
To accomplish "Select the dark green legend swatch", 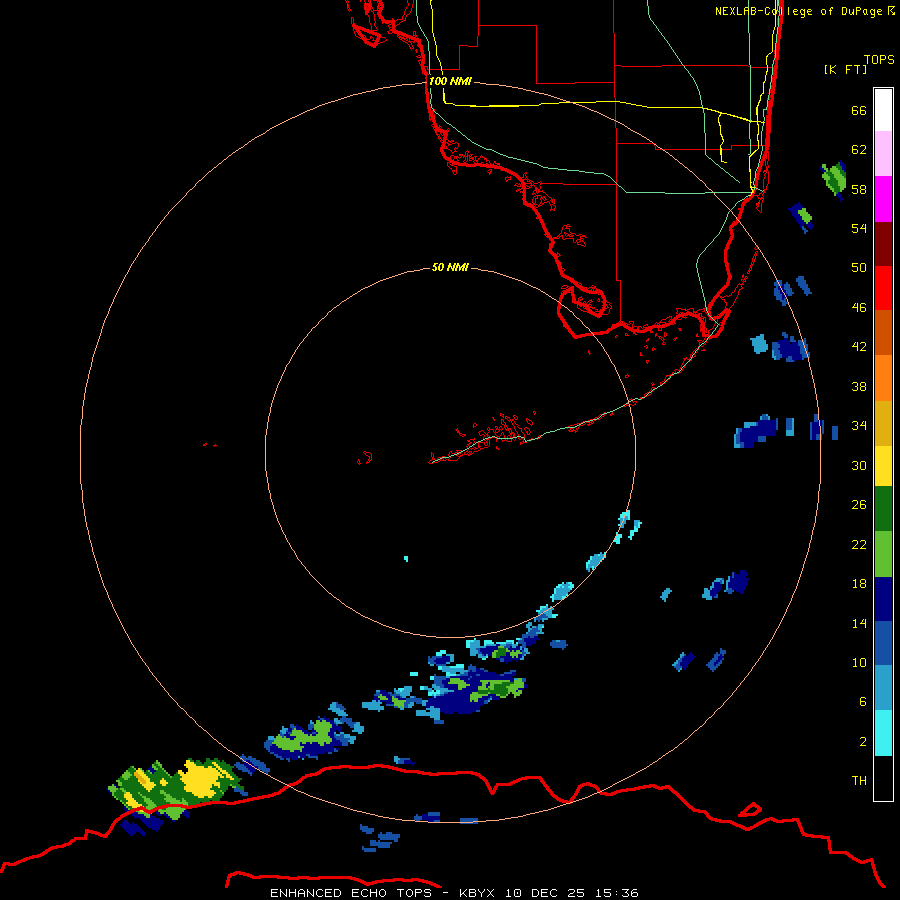I will coord(883,509).
